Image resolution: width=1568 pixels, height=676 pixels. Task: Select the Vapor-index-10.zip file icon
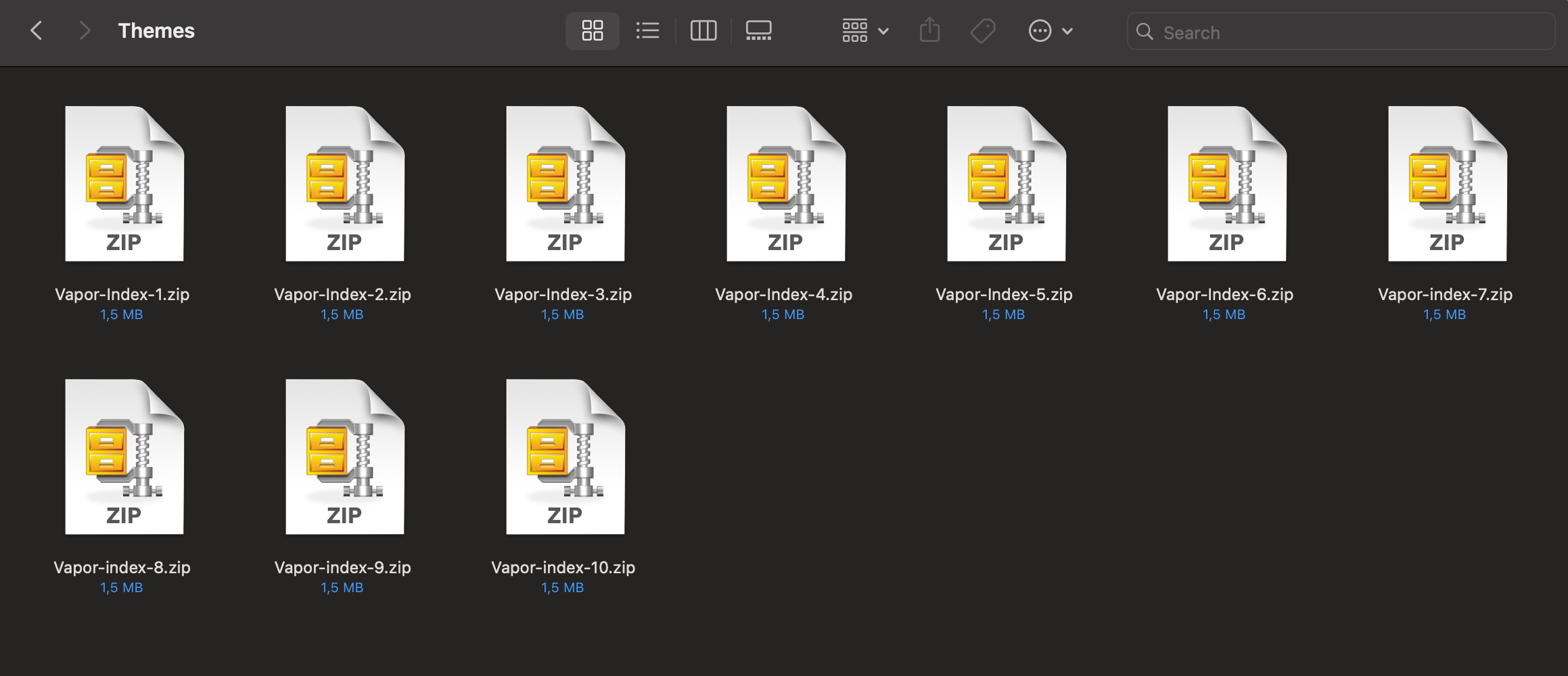point(566,457)
